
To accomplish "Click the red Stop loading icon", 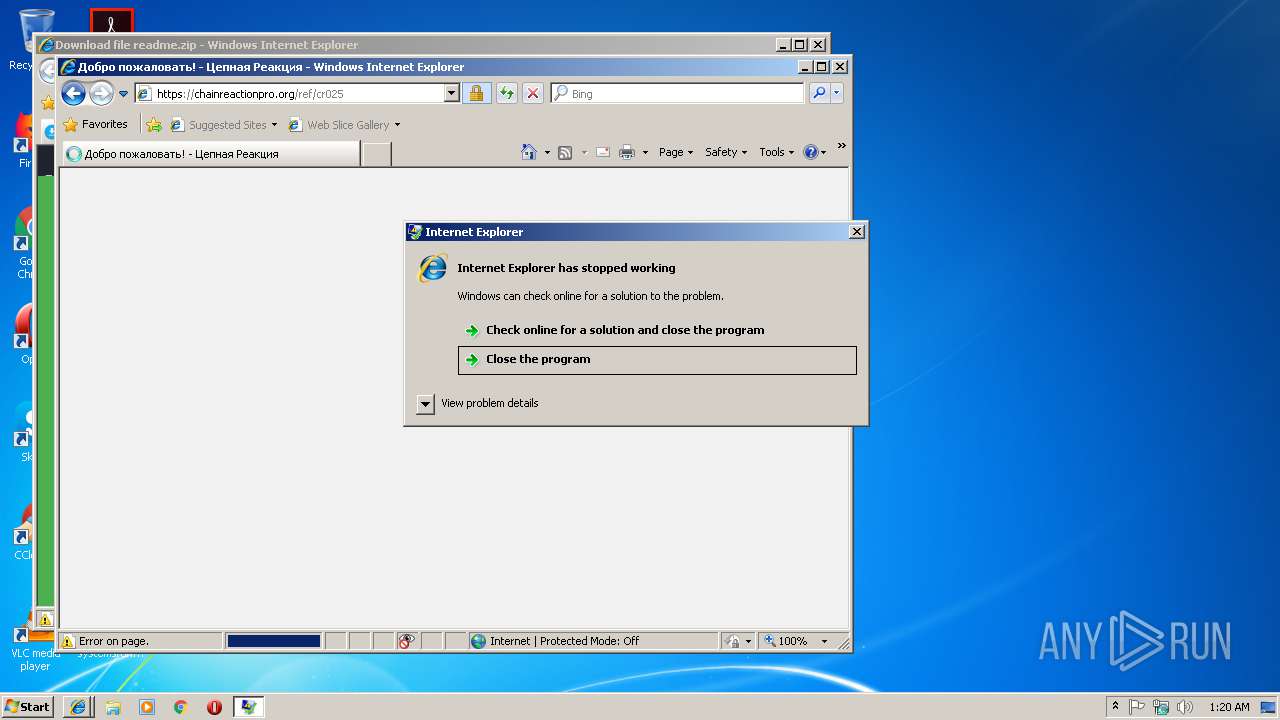I will pyautogui.click(x=533, y=94).
